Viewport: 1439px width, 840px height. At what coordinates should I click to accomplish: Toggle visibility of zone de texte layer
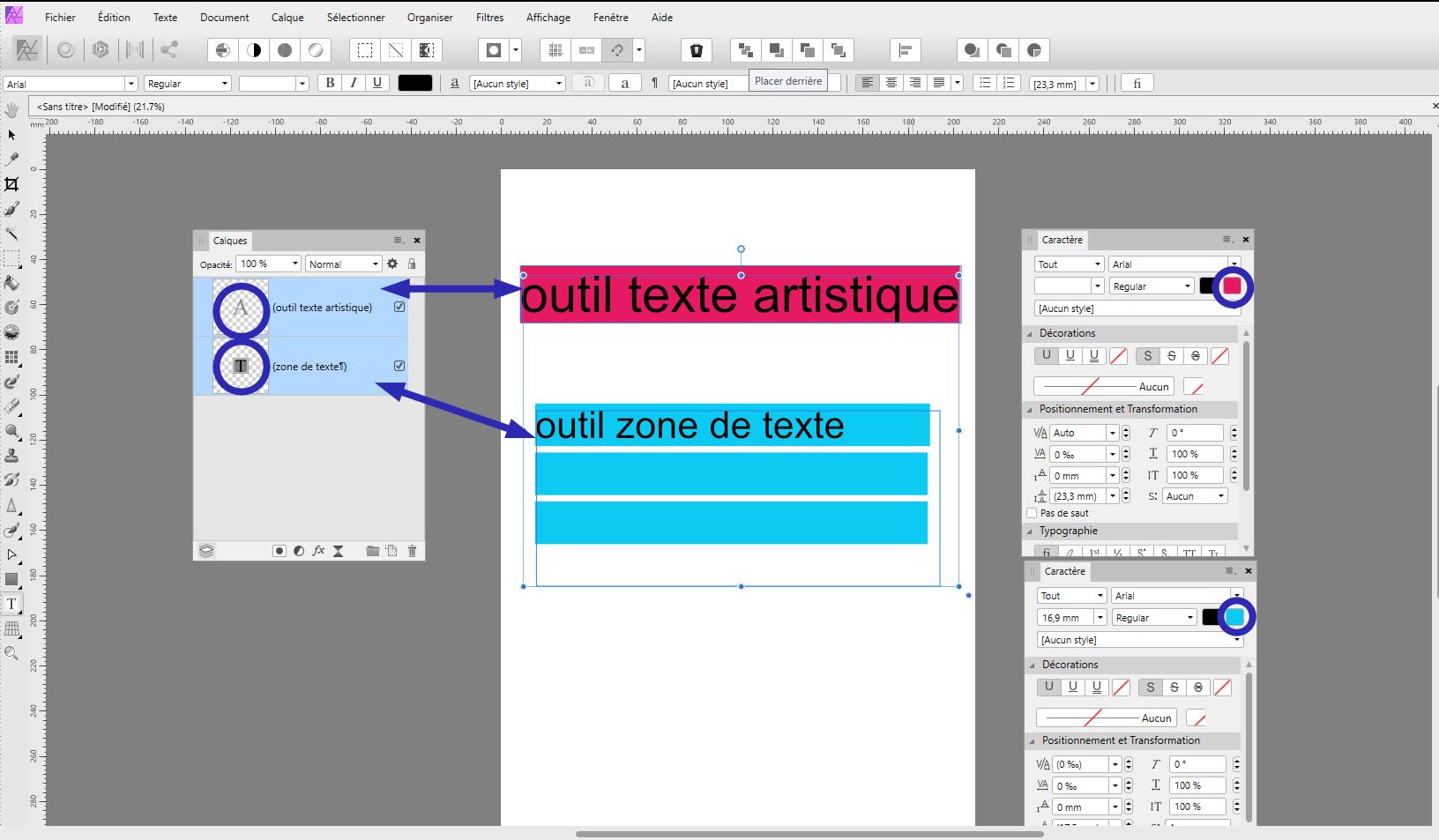click(x=399, y=366)
